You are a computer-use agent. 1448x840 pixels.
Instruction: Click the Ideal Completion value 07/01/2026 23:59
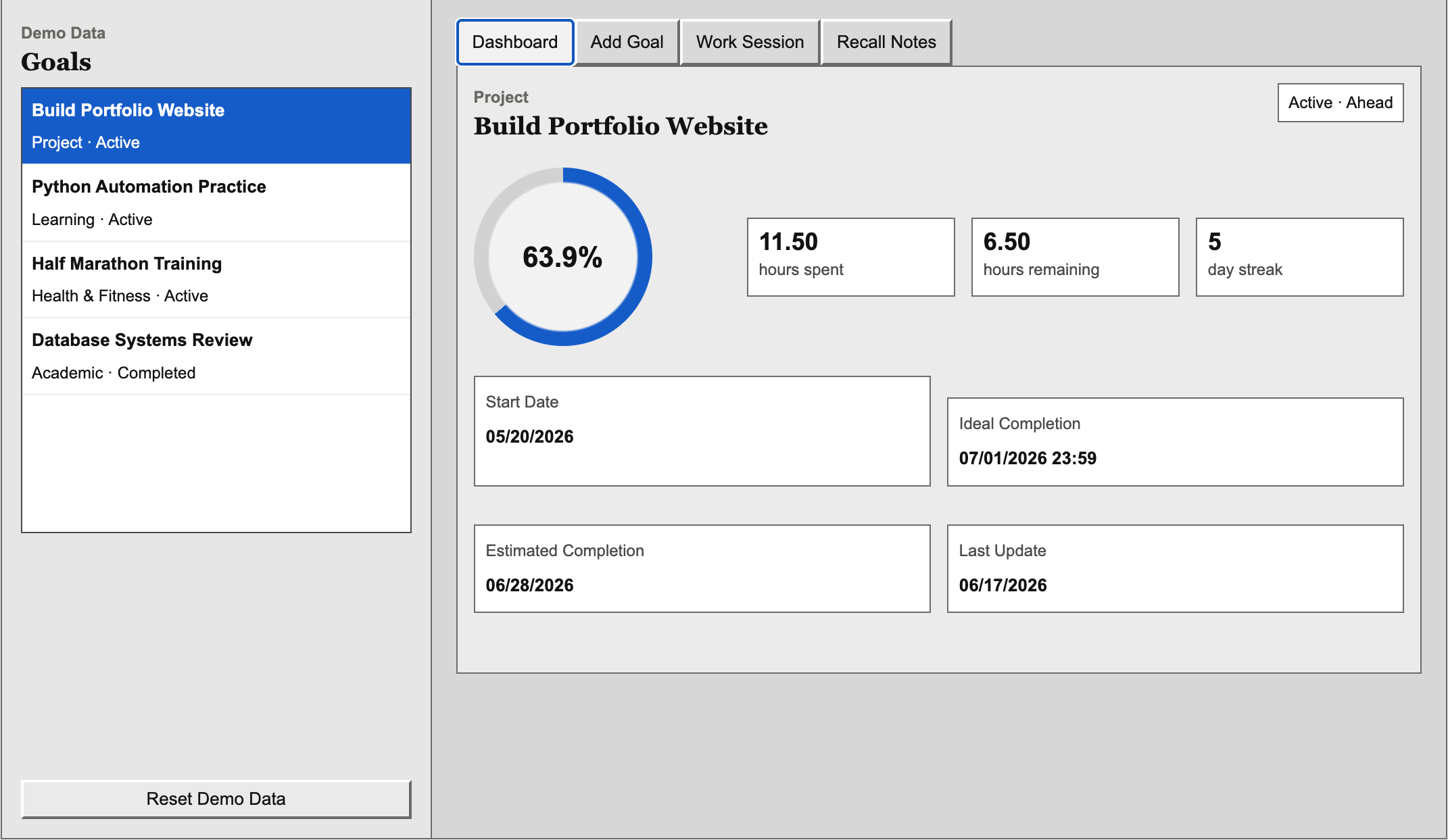1028,458
